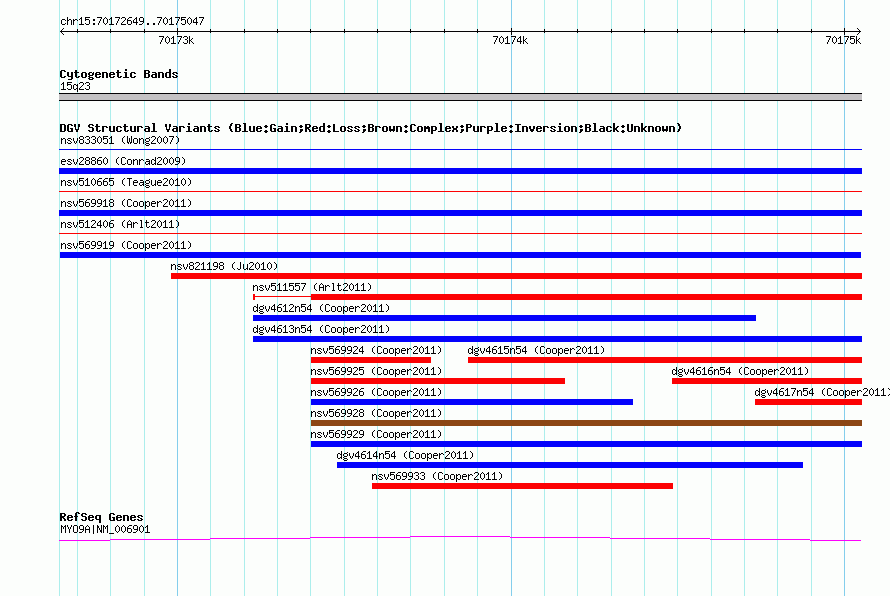The image size is (890, 596).
Task: Click the left arrow end of ruler
Action: click(62, 32)
